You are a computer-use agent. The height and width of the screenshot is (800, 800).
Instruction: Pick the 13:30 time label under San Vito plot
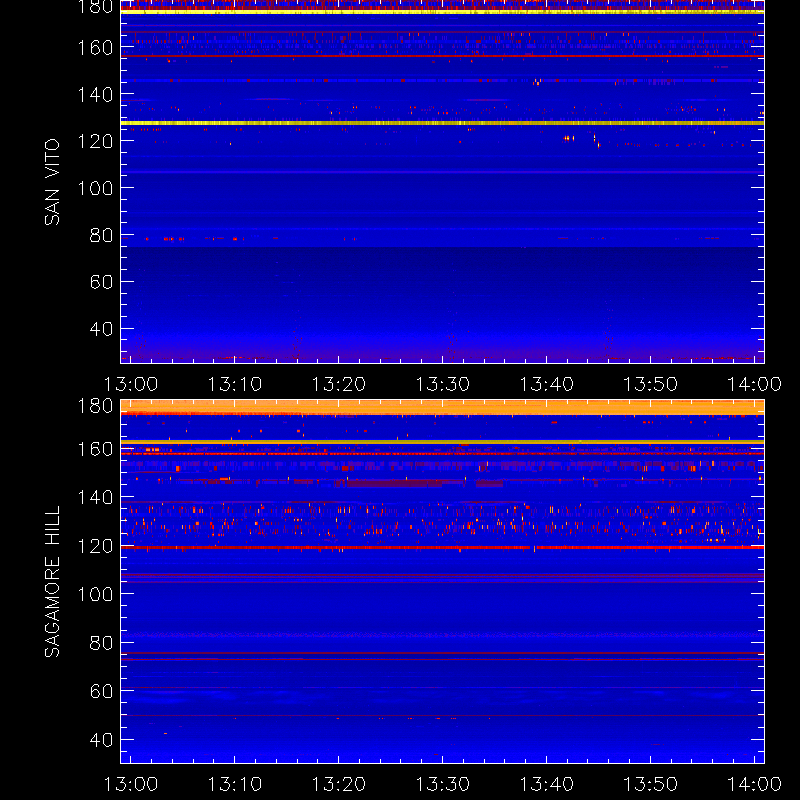click(x=443, y=384)
